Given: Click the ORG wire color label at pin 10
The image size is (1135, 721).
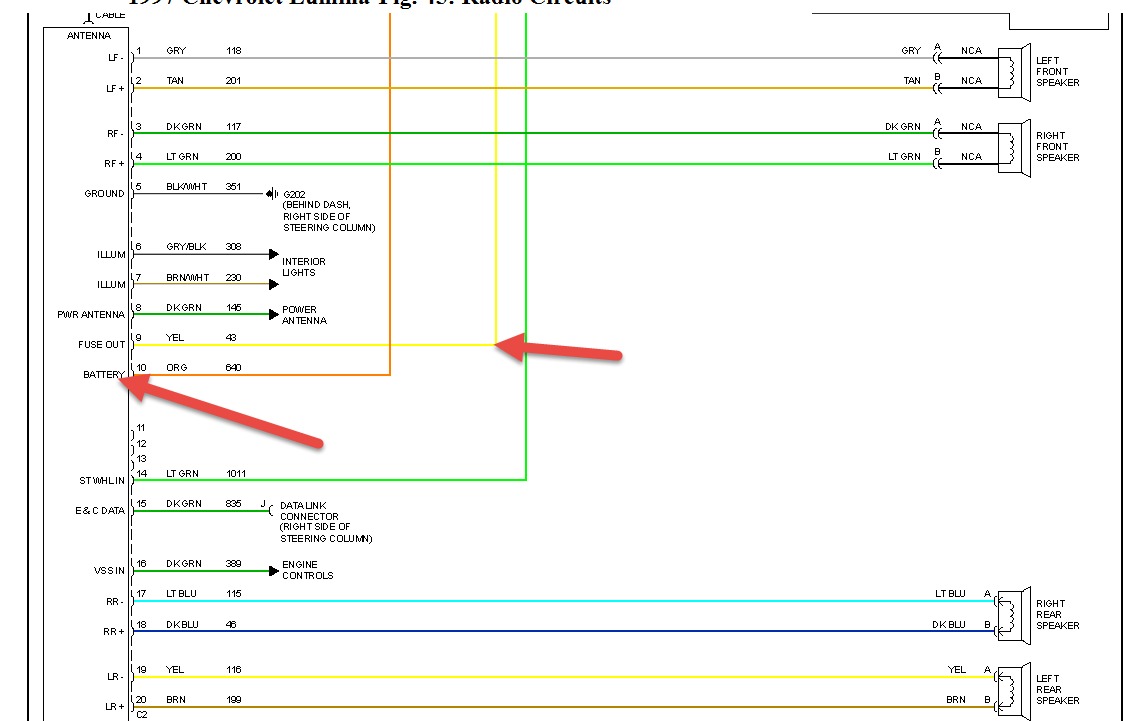Looking at the screenshot, I should click(177, 367).
